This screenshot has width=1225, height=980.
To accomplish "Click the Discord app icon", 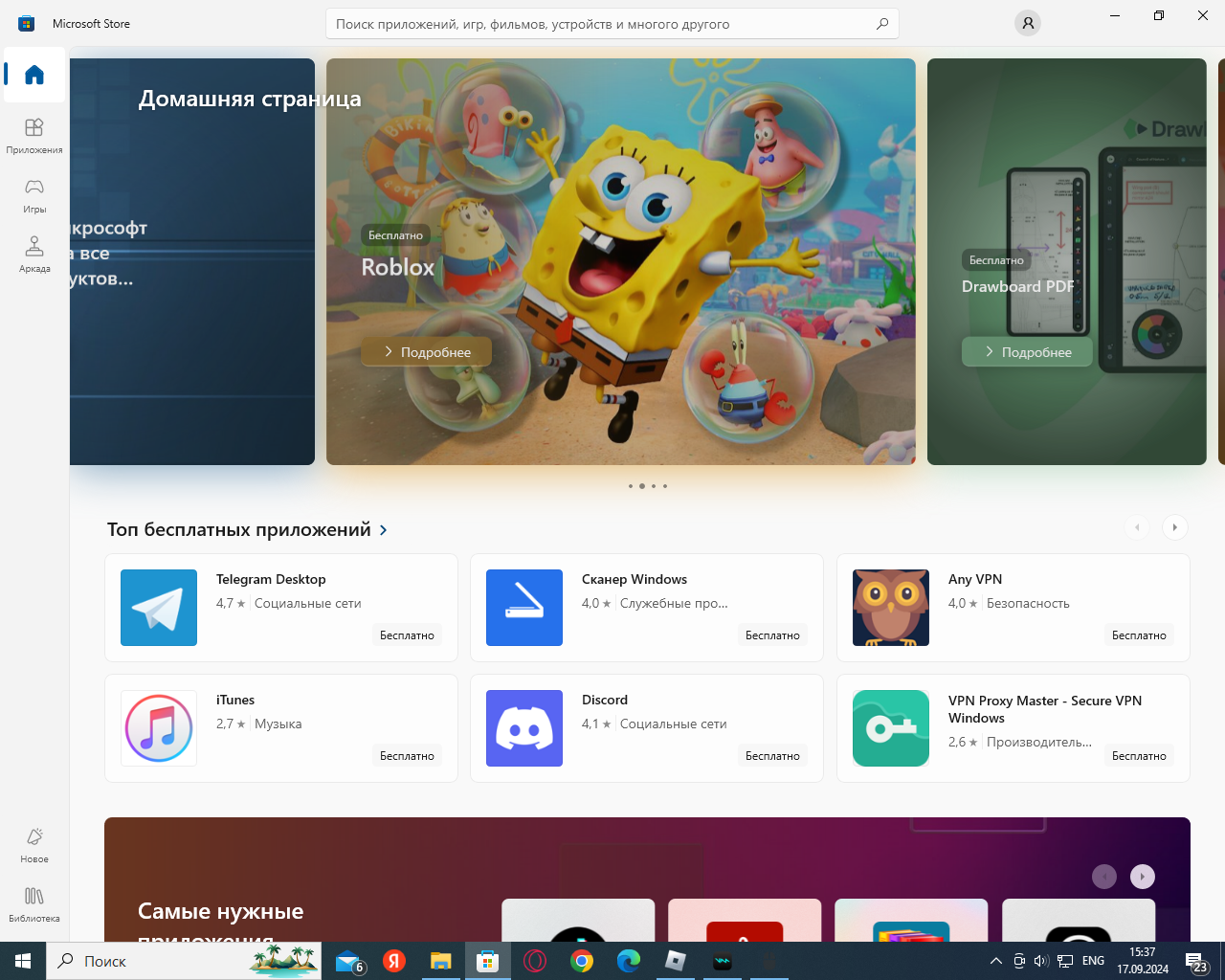I will tap(524, 728).
